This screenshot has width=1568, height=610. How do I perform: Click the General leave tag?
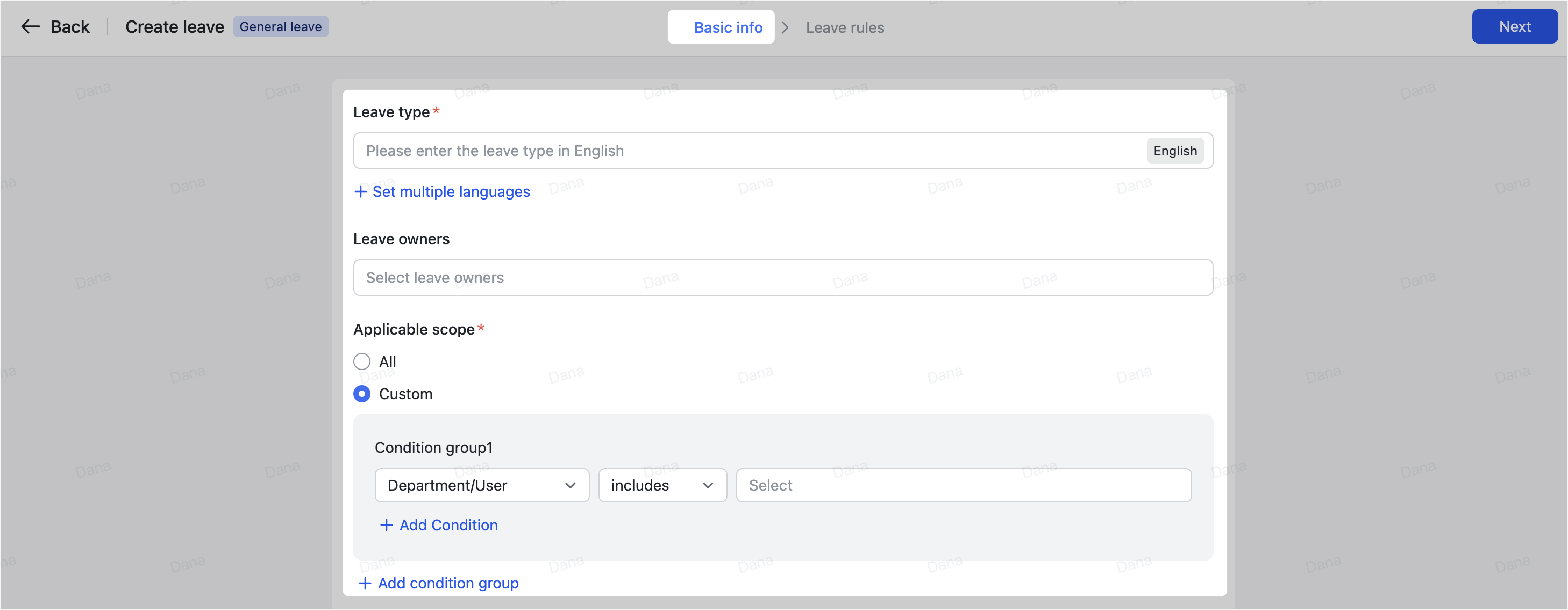click(281, 27)
